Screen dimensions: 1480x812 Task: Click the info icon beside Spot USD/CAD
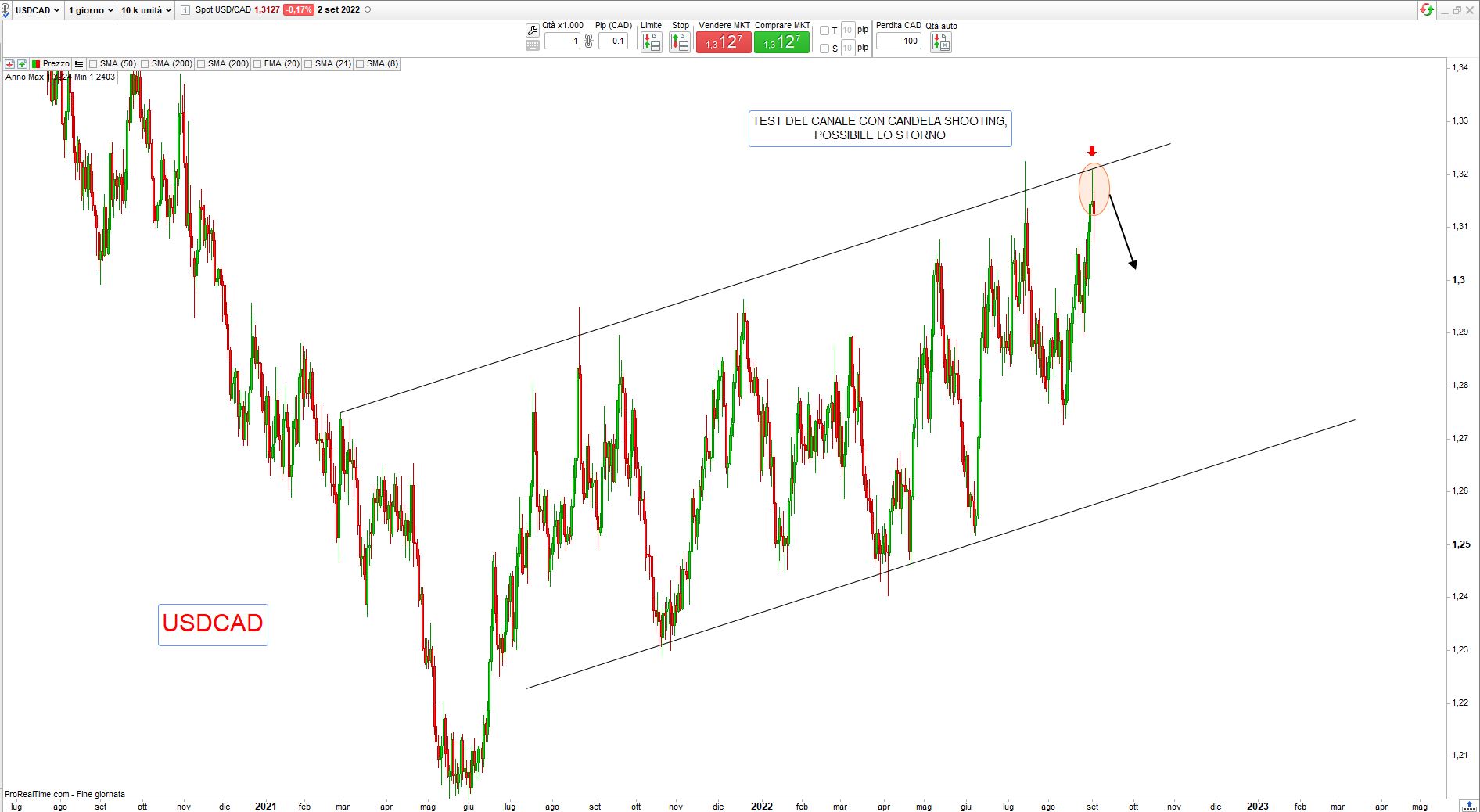coord(185,10)
